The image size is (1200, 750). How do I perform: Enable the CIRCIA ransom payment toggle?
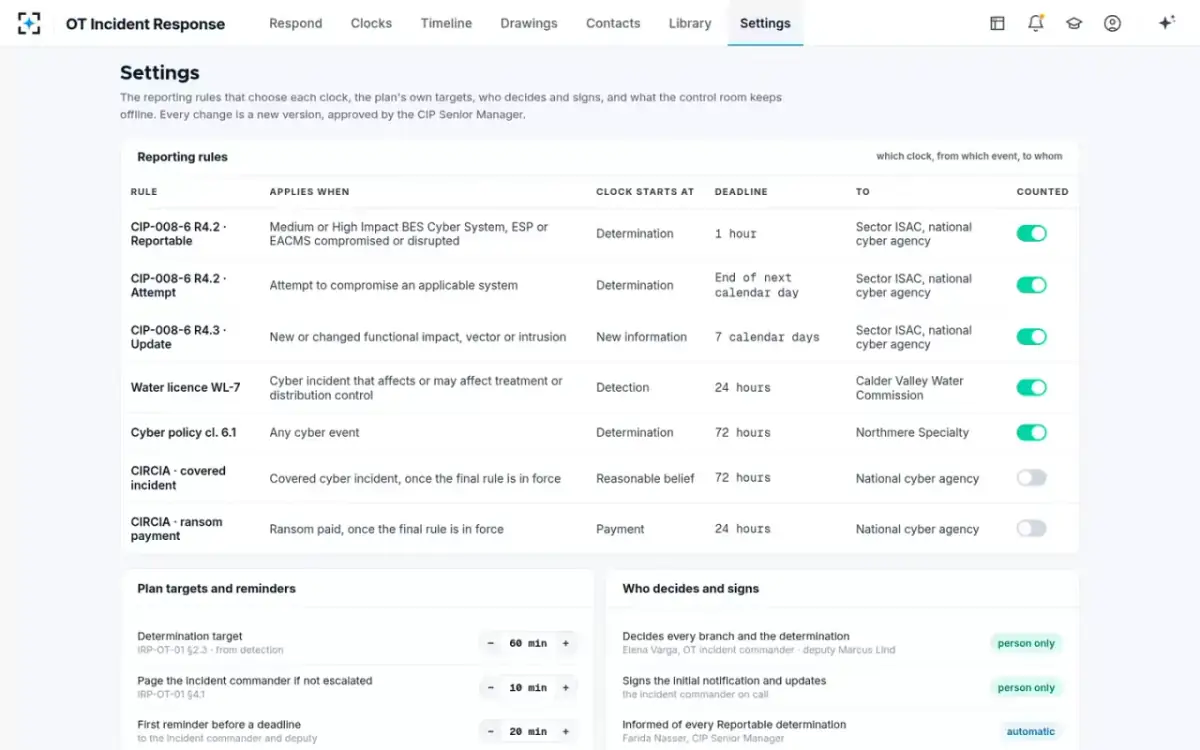click(x=1031, y=529)
